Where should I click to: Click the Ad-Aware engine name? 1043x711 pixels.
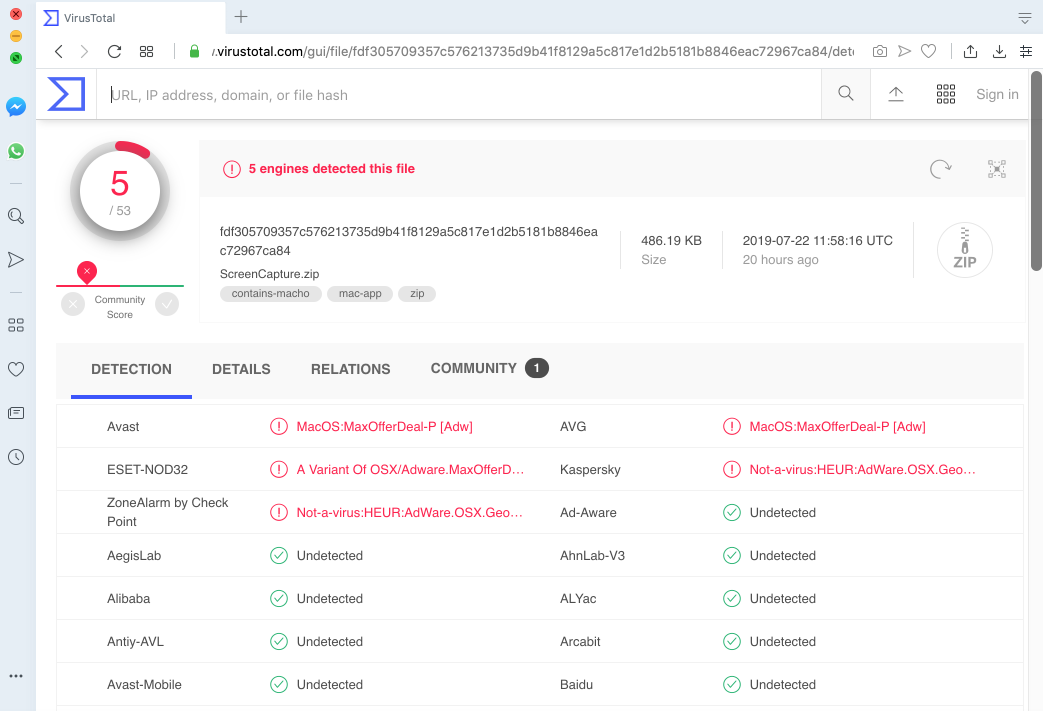(x=588, y=513)
